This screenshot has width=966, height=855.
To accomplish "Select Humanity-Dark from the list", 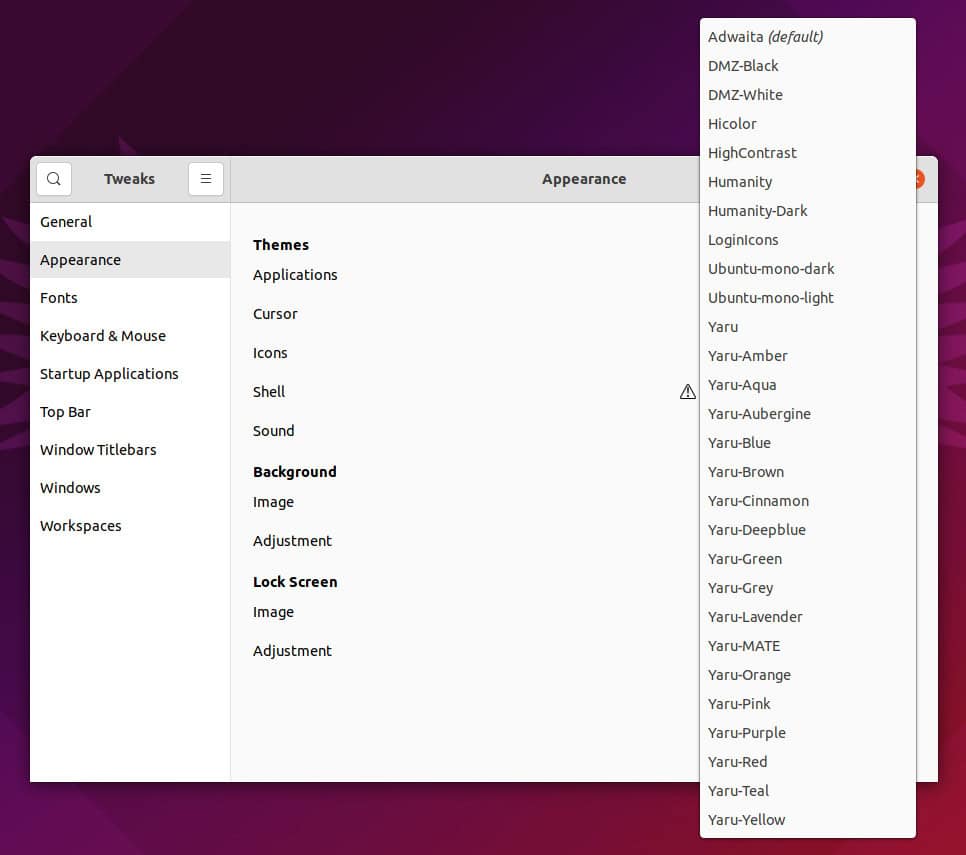I will tap(808, 211).
